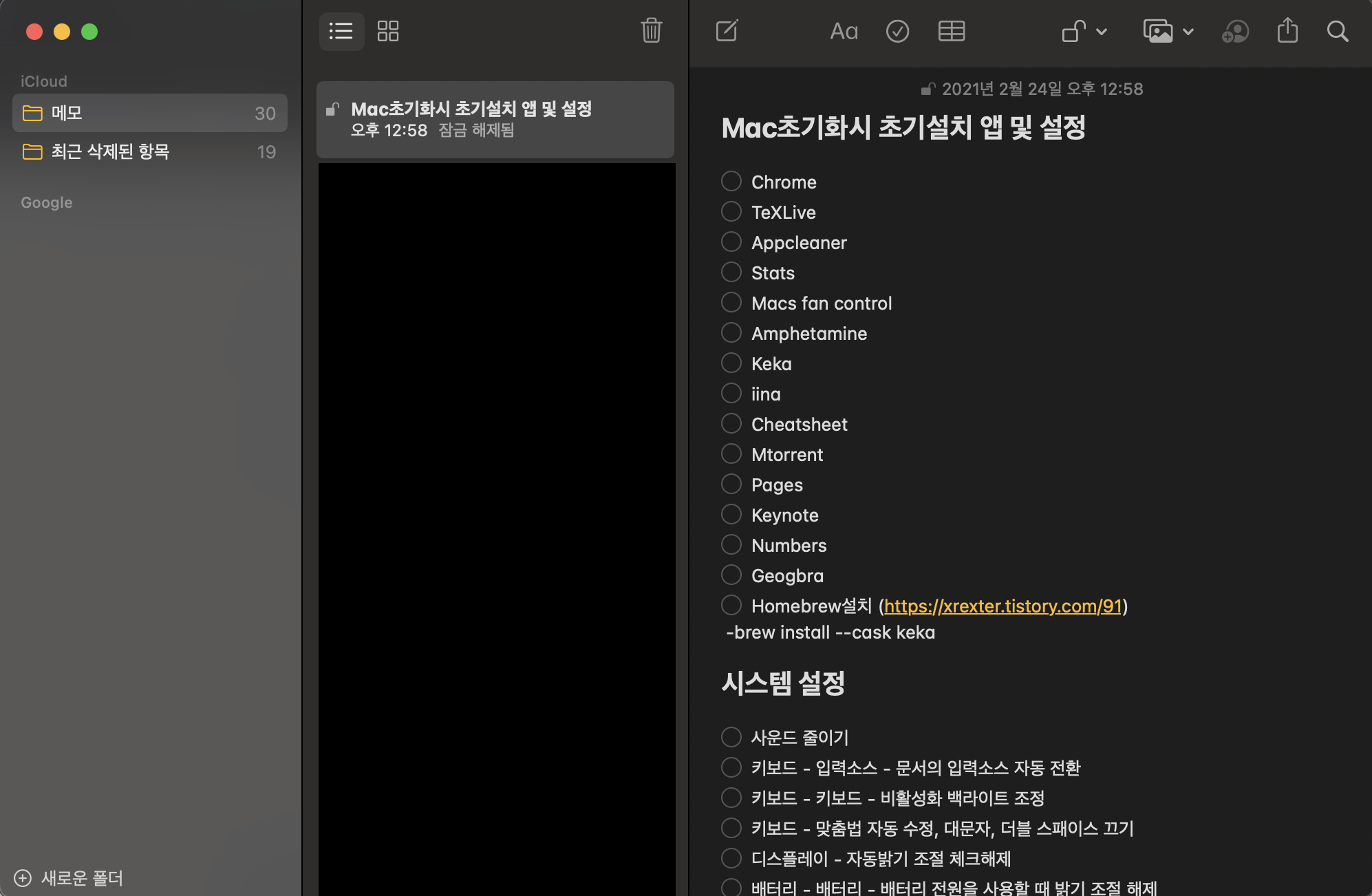Viewport: 1372px width, 896px height.
Task: Expand the lock options dropdown arrow
Action: pos(1102,32)
